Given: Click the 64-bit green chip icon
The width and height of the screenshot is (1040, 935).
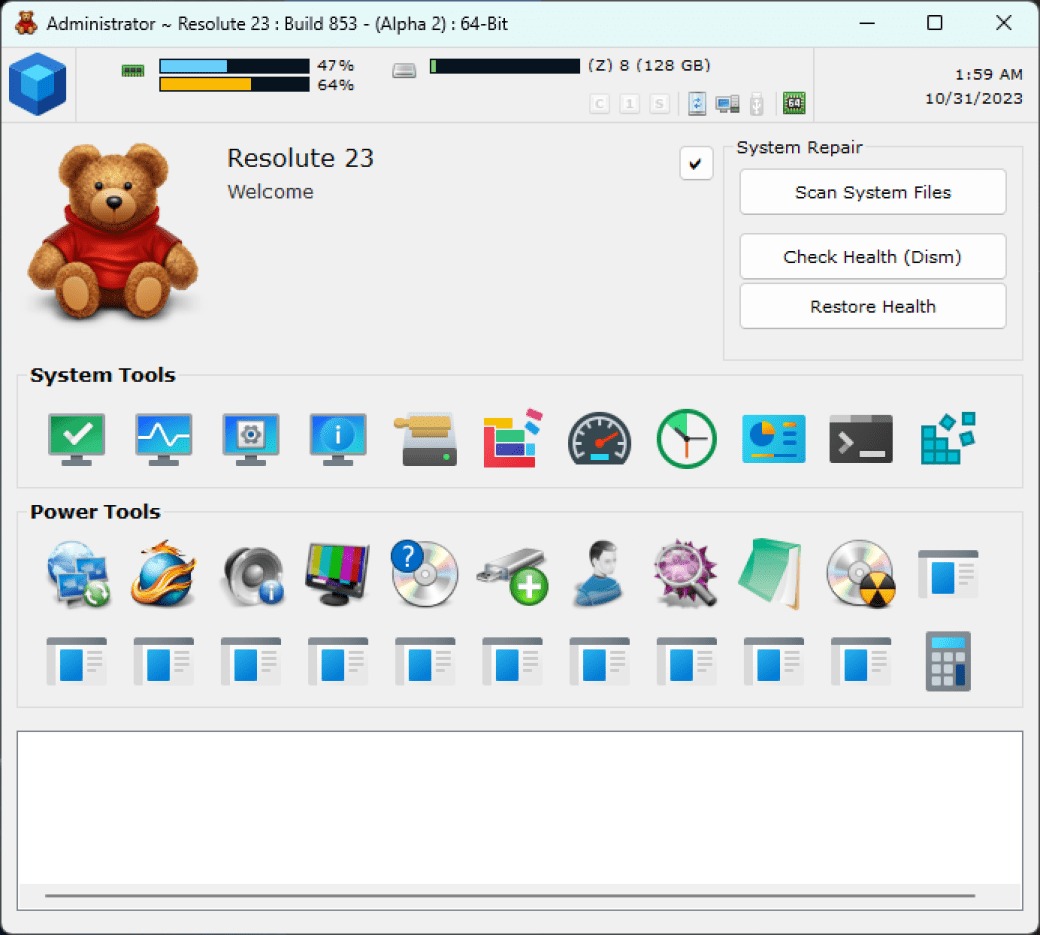Looking at the screenshot, I should [x=794, y=103].
